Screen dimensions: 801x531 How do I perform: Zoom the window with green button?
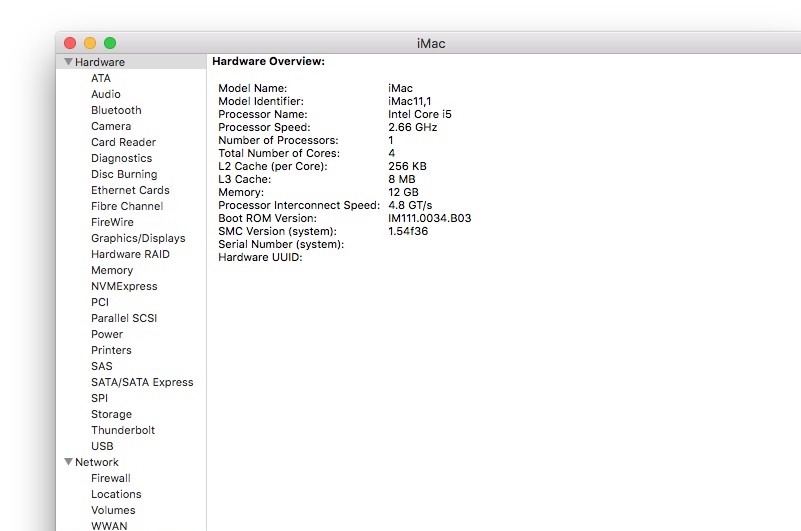tap(110, 43)
